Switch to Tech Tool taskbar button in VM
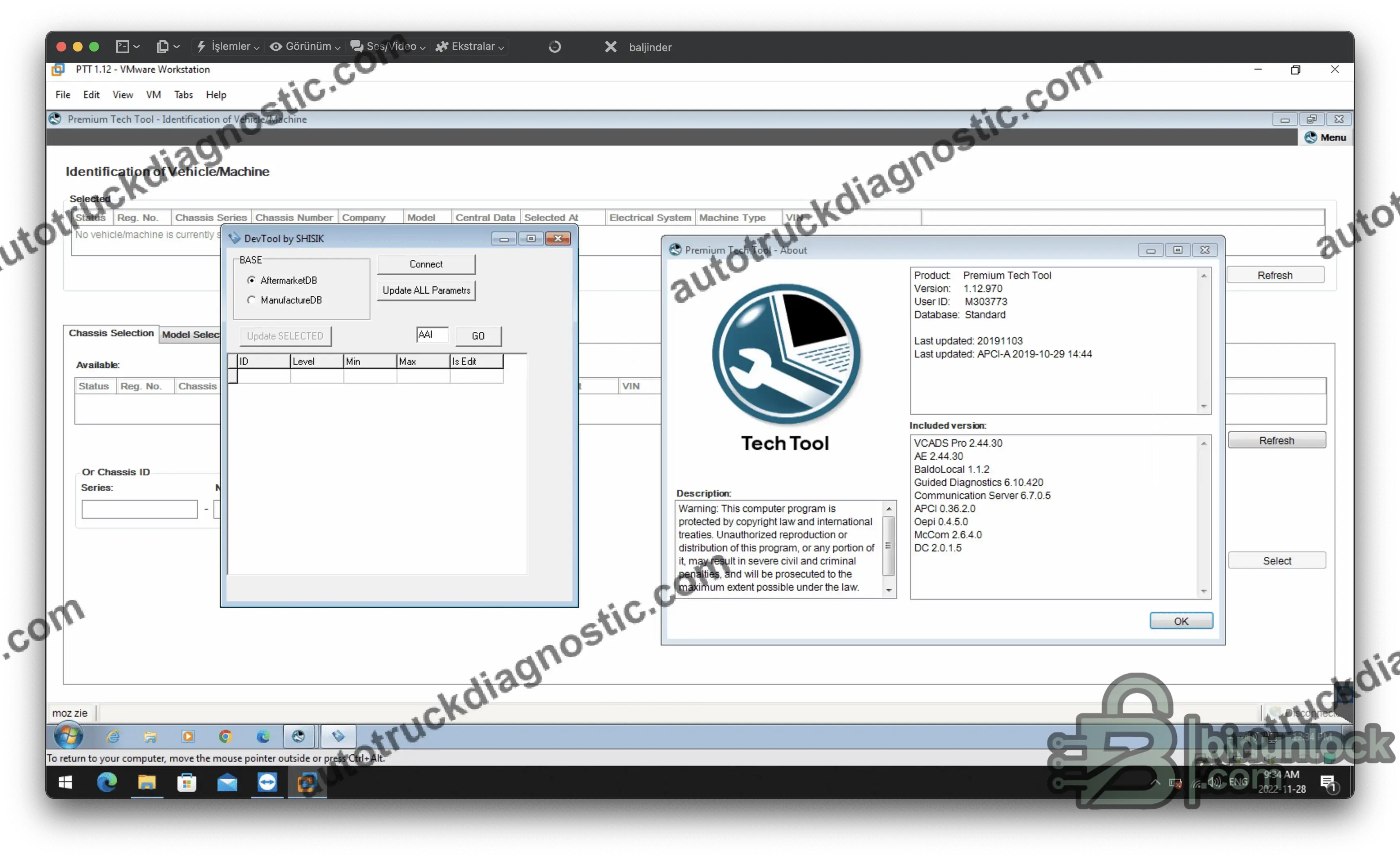 click(299, 737)
